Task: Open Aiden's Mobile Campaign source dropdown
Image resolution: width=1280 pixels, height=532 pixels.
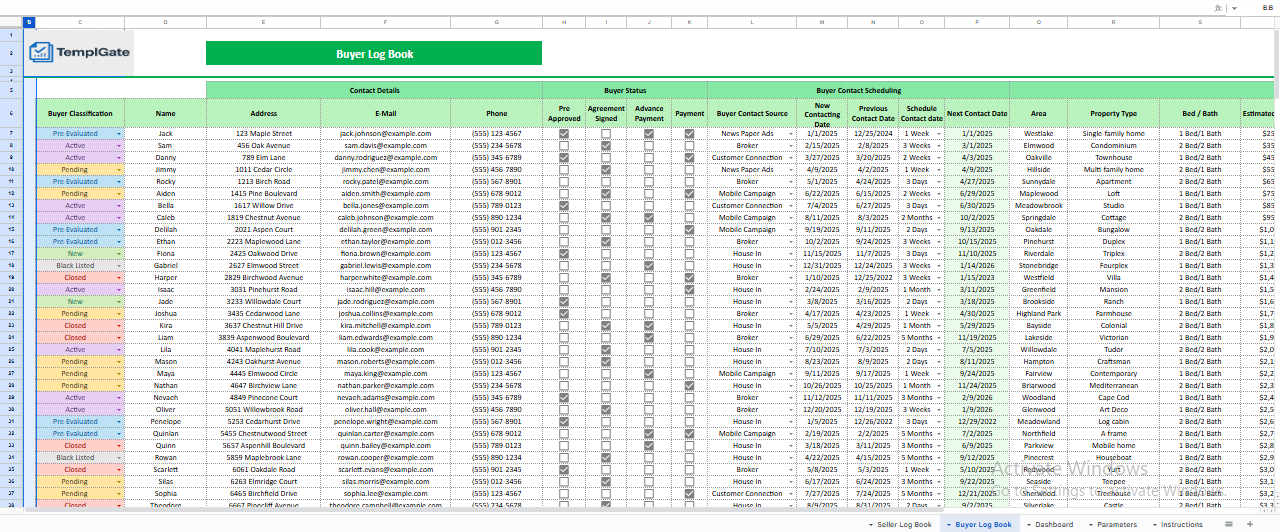Action: click(x=791, y=193)
